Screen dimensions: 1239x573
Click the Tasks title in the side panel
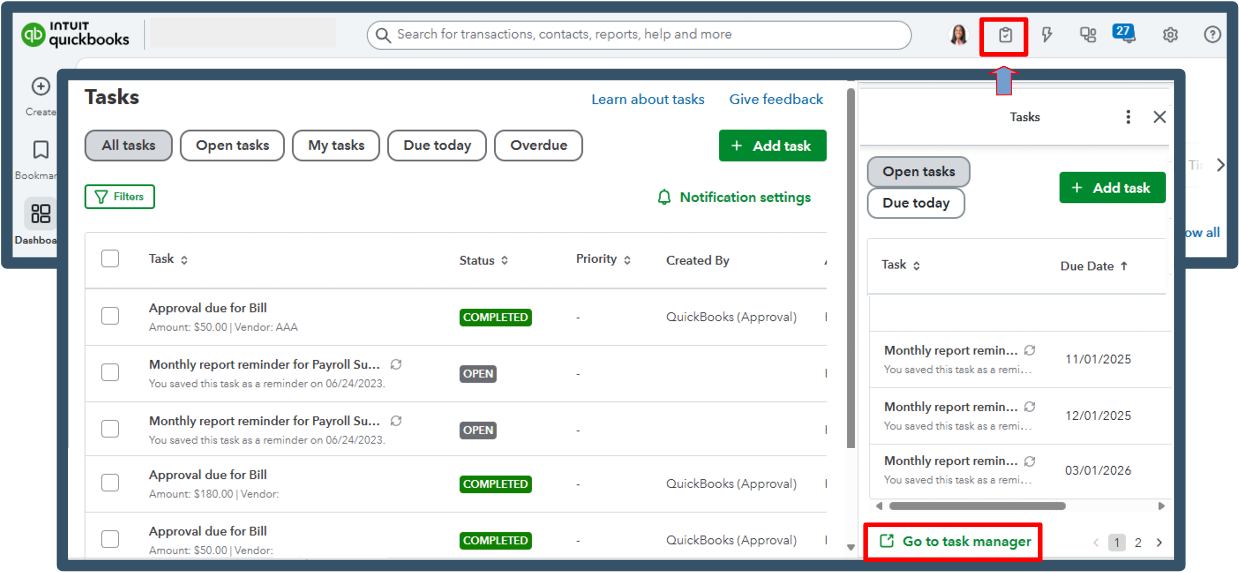pyautogui.click(x=1025, y=117)
